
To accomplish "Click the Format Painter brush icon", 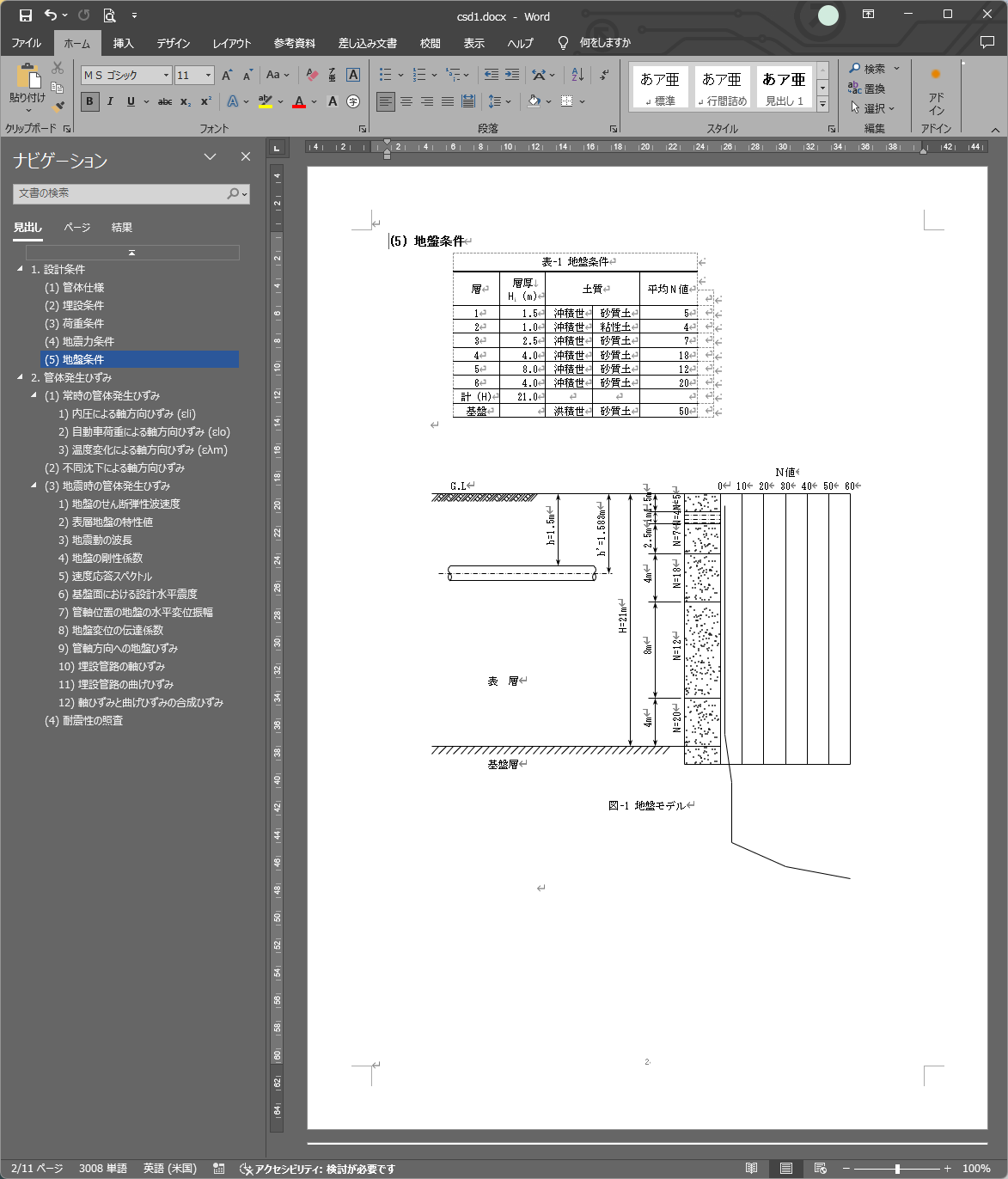I will (x=58, y=107).
